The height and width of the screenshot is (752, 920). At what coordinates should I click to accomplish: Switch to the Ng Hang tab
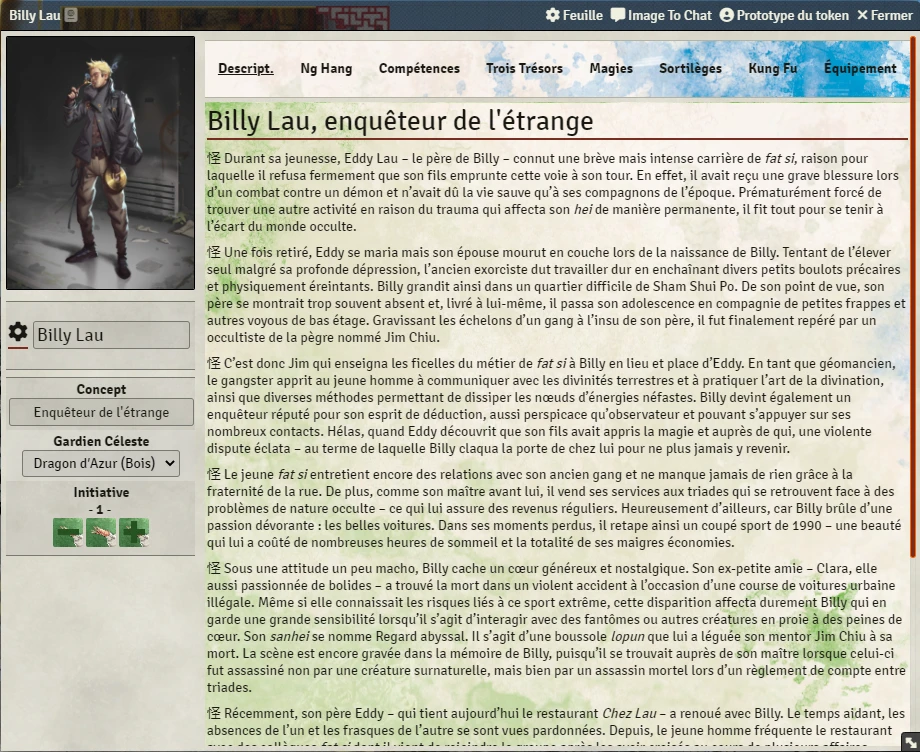(x=326, y=69)
